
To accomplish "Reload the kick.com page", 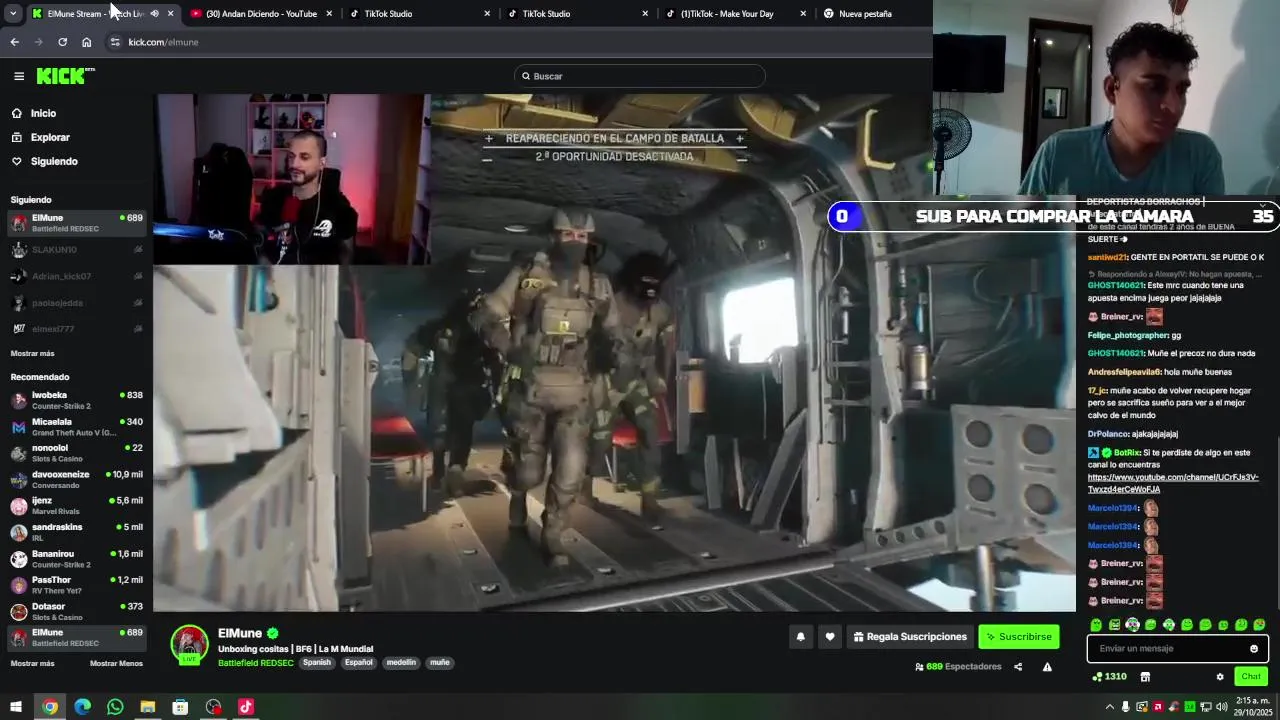I will (62, 42).
